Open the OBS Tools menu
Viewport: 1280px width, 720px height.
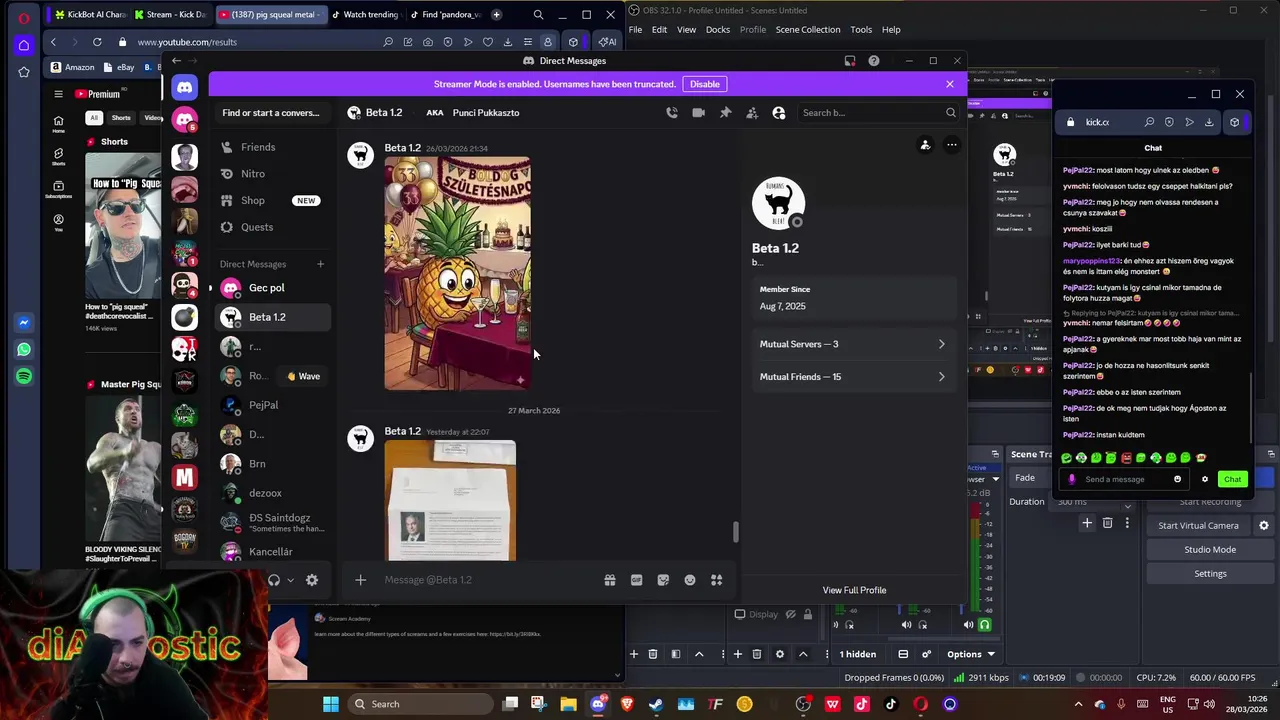[x=861, y=30]
